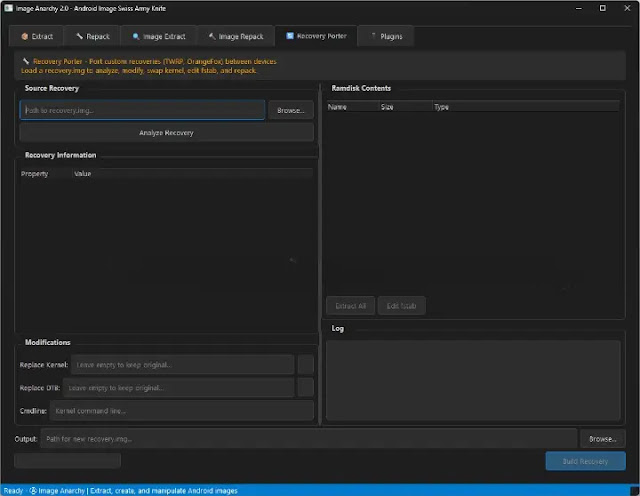This screenshot has width=640, height=496.
Task: Click the Plugins tab icon
Action: pyautogui.click(x=373, y=36)
